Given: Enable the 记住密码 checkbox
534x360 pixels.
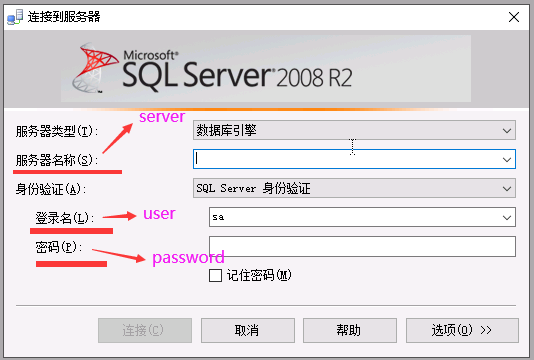Looking at the screenshot, I should pos(215,276).
